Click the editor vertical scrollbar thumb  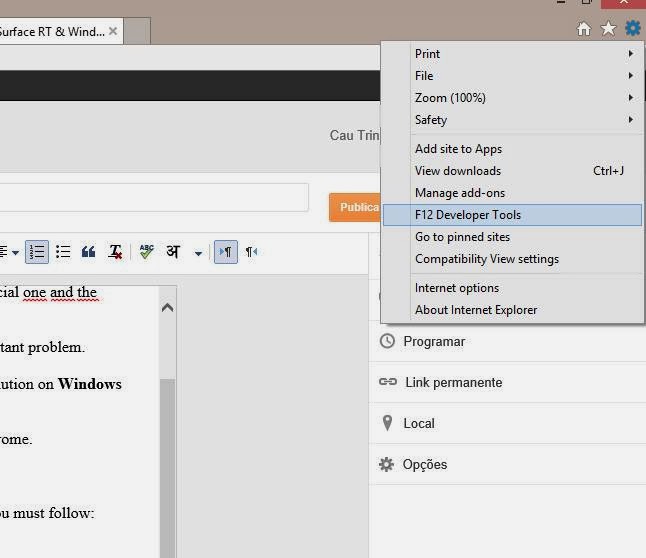[168, 468]
